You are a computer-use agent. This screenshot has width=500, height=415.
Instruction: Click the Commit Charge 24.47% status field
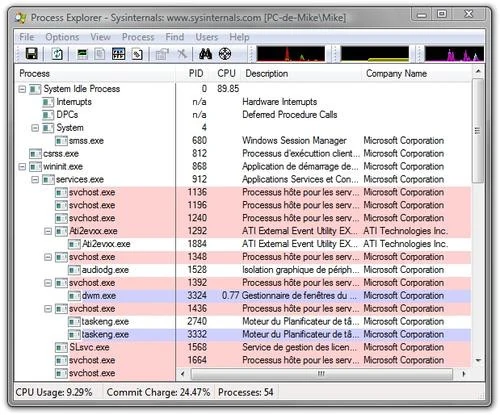159,392
